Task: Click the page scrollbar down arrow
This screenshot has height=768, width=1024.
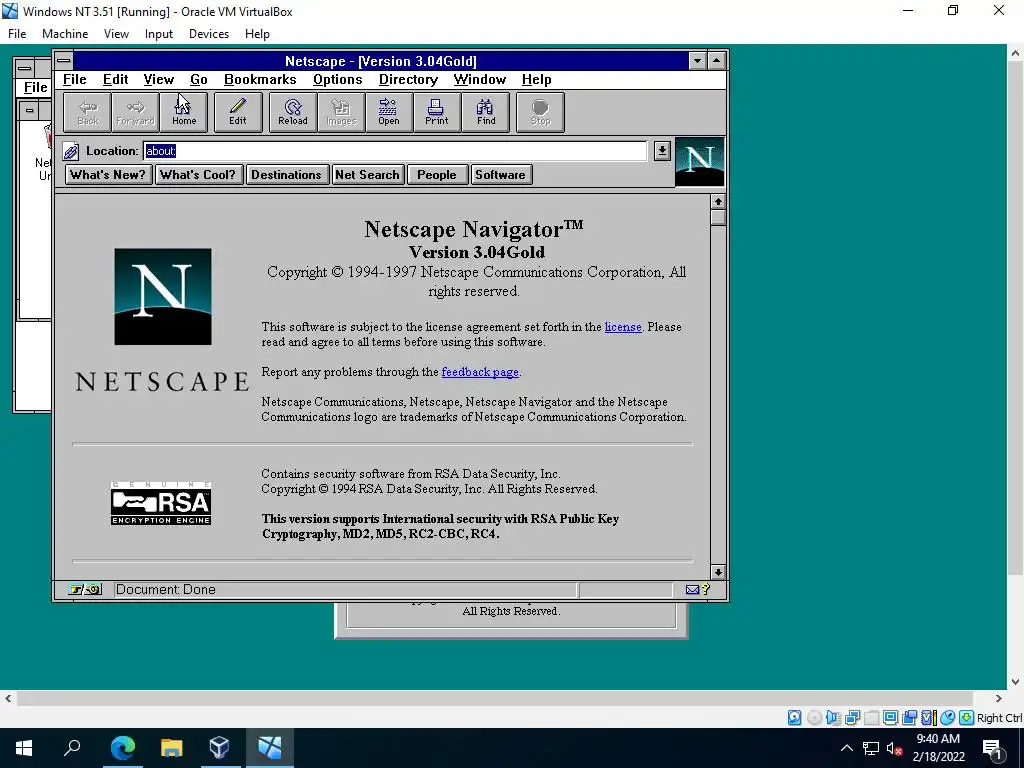Action: [x=718, y=572]
